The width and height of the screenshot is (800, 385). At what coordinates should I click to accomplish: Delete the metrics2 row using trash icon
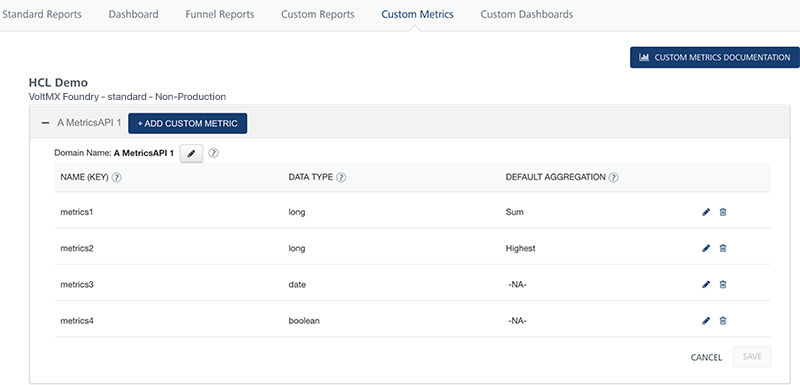click(723, 248)
